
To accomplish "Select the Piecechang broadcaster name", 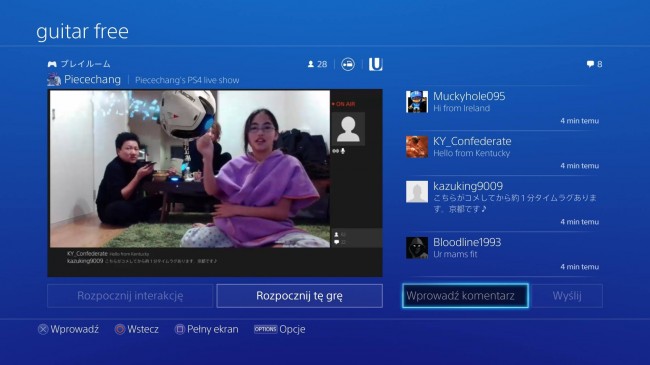I will 92,80.
